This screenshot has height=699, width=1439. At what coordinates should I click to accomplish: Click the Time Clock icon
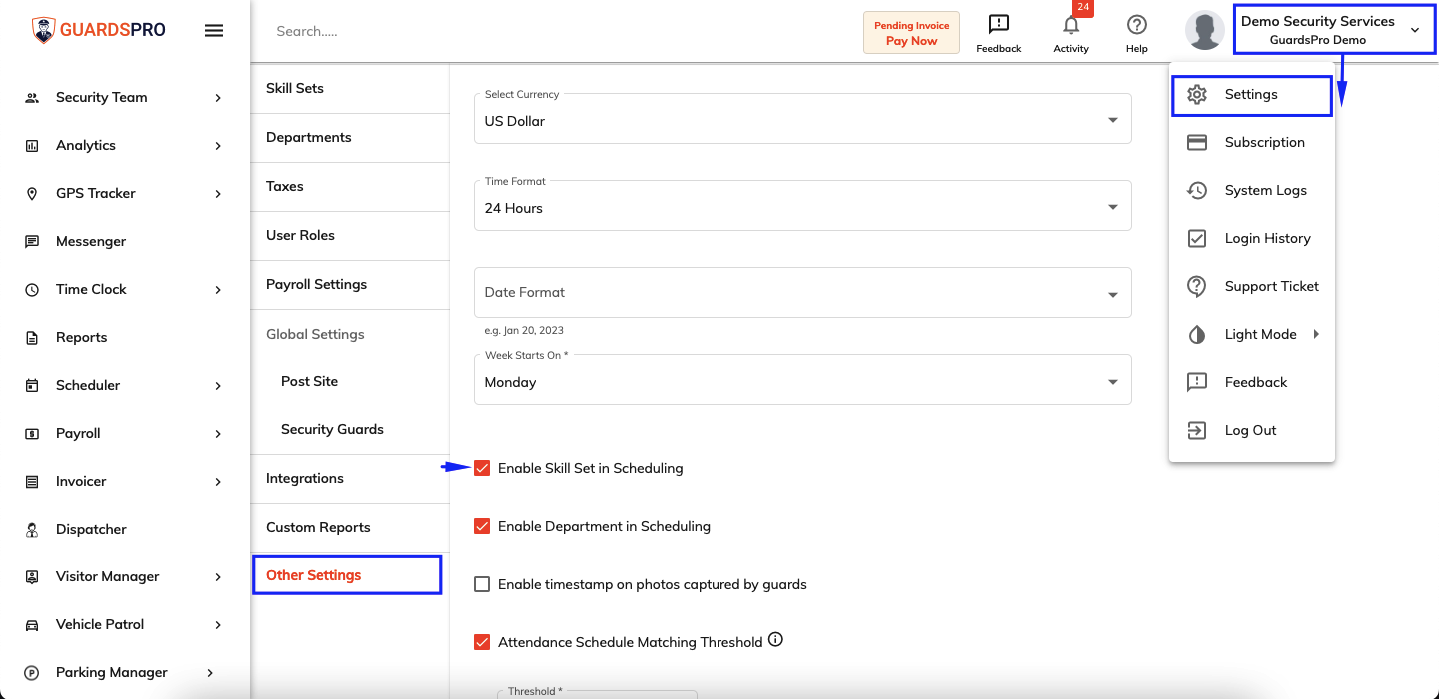click(x=32, y=289)
